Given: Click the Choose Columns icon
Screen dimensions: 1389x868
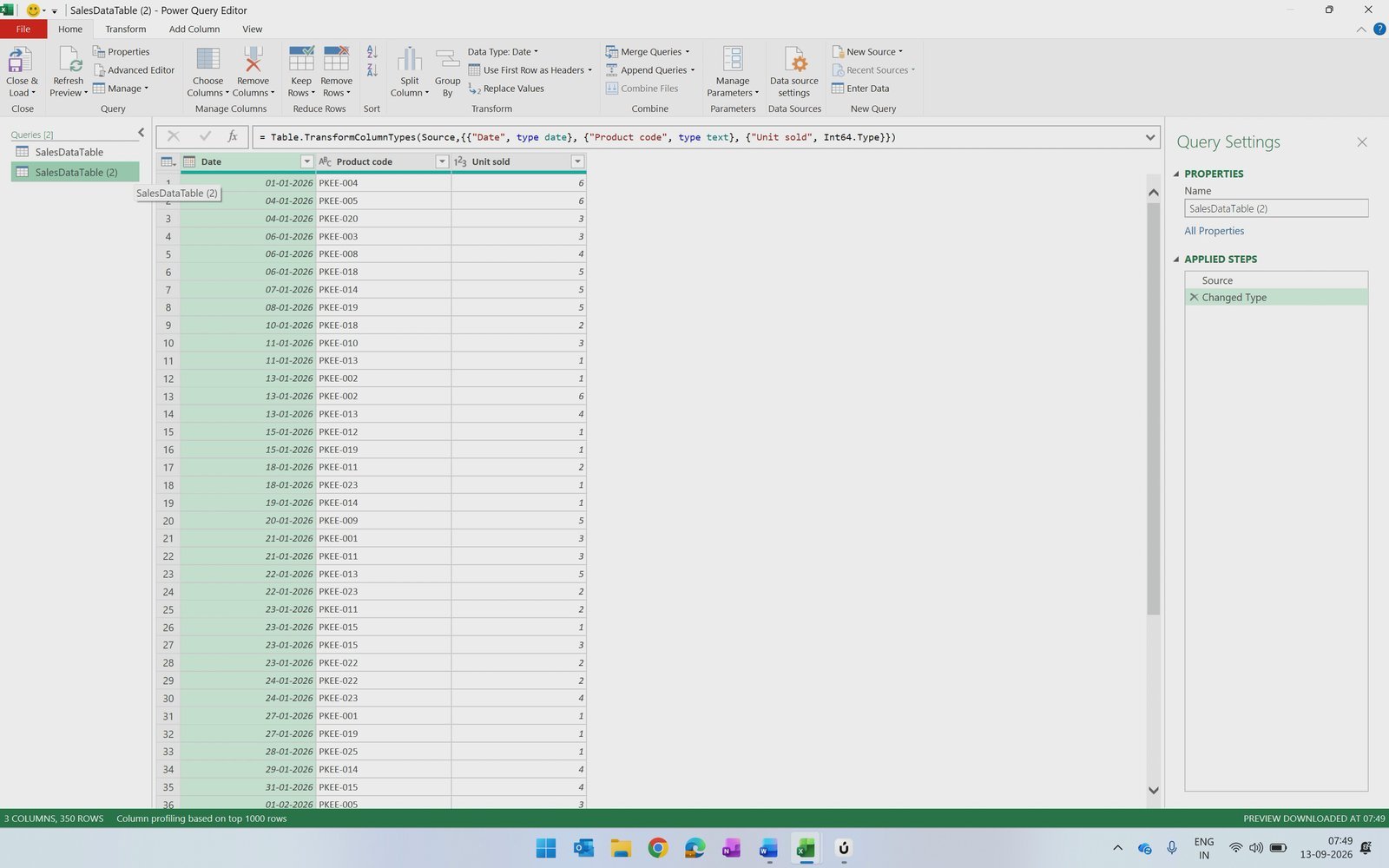Looking at the screenshot, I should 208,59.
